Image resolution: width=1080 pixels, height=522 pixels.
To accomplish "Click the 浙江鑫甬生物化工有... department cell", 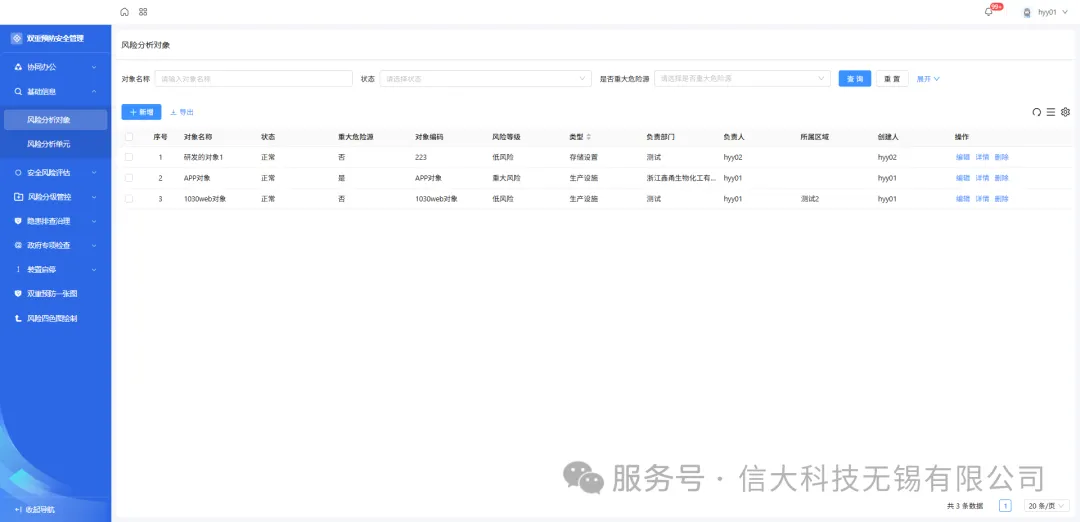I will click(681, 178).
